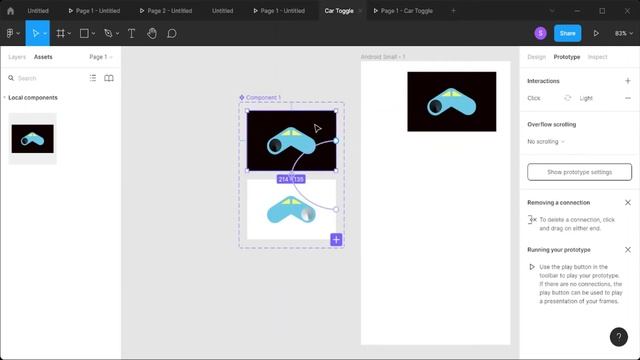This screenshot has width=640, height=360.
Task: Open the team library book icon
Action: tap(109, 78)
